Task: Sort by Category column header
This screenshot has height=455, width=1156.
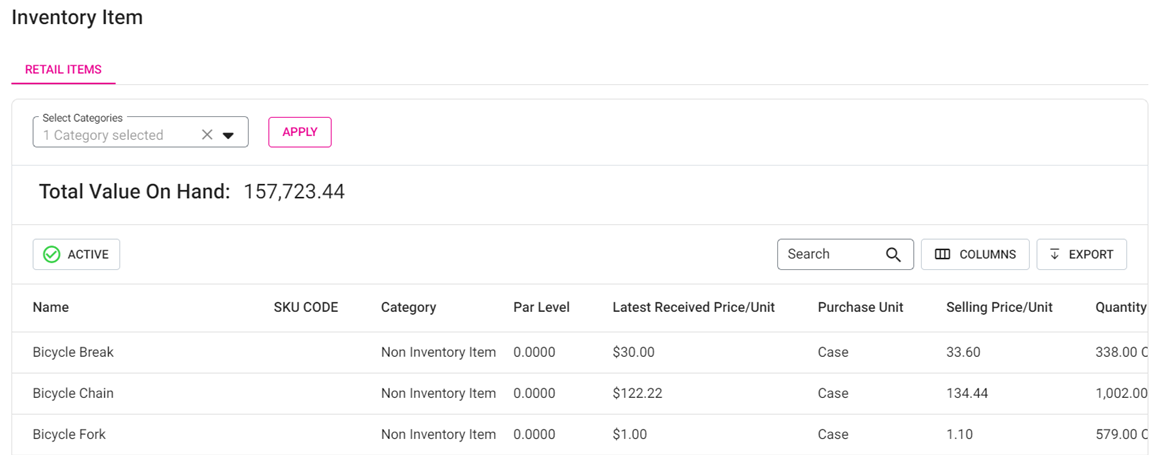Action: tap(408, 307)
